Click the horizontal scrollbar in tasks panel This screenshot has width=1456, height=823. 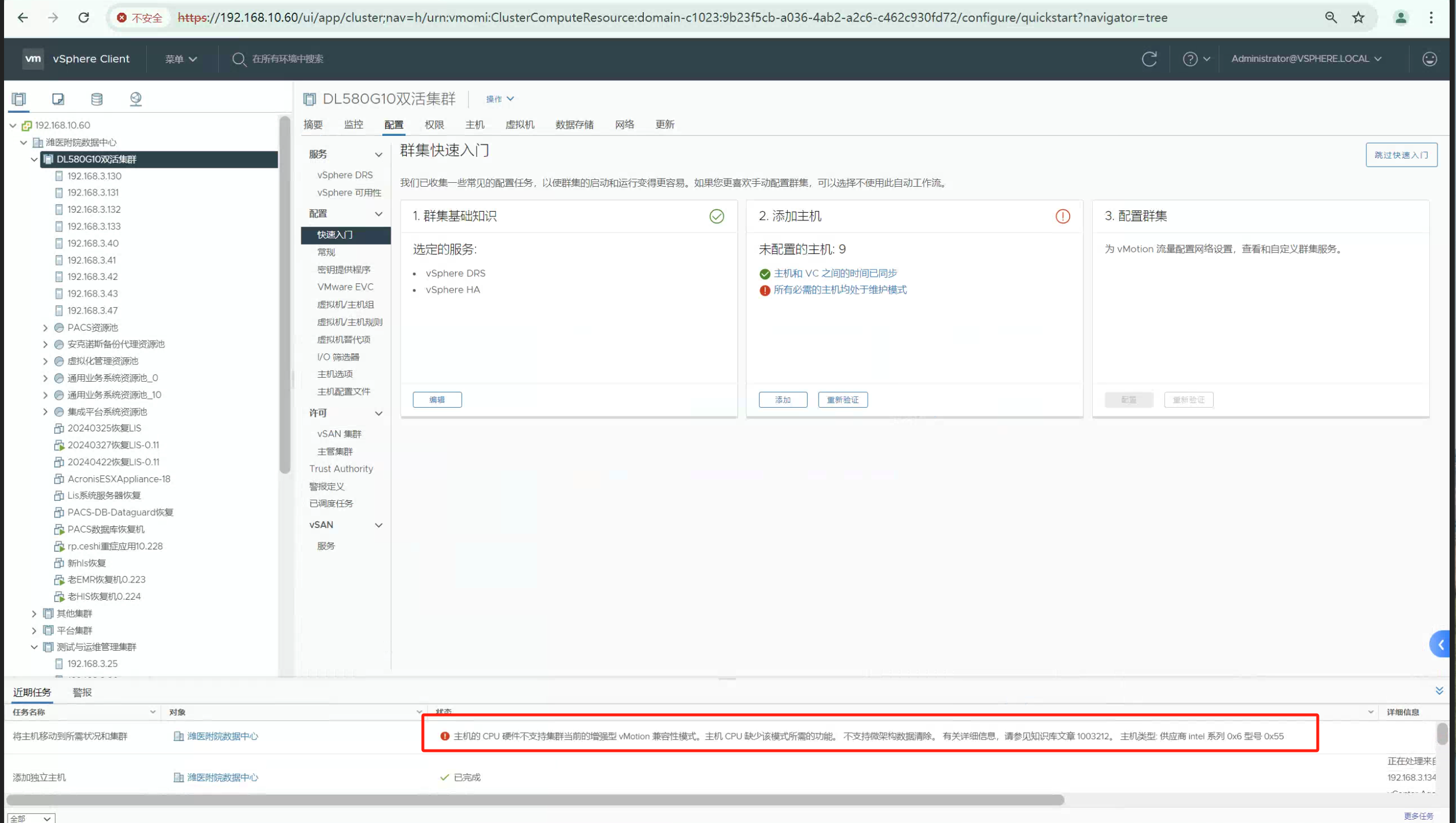[535, 800]
